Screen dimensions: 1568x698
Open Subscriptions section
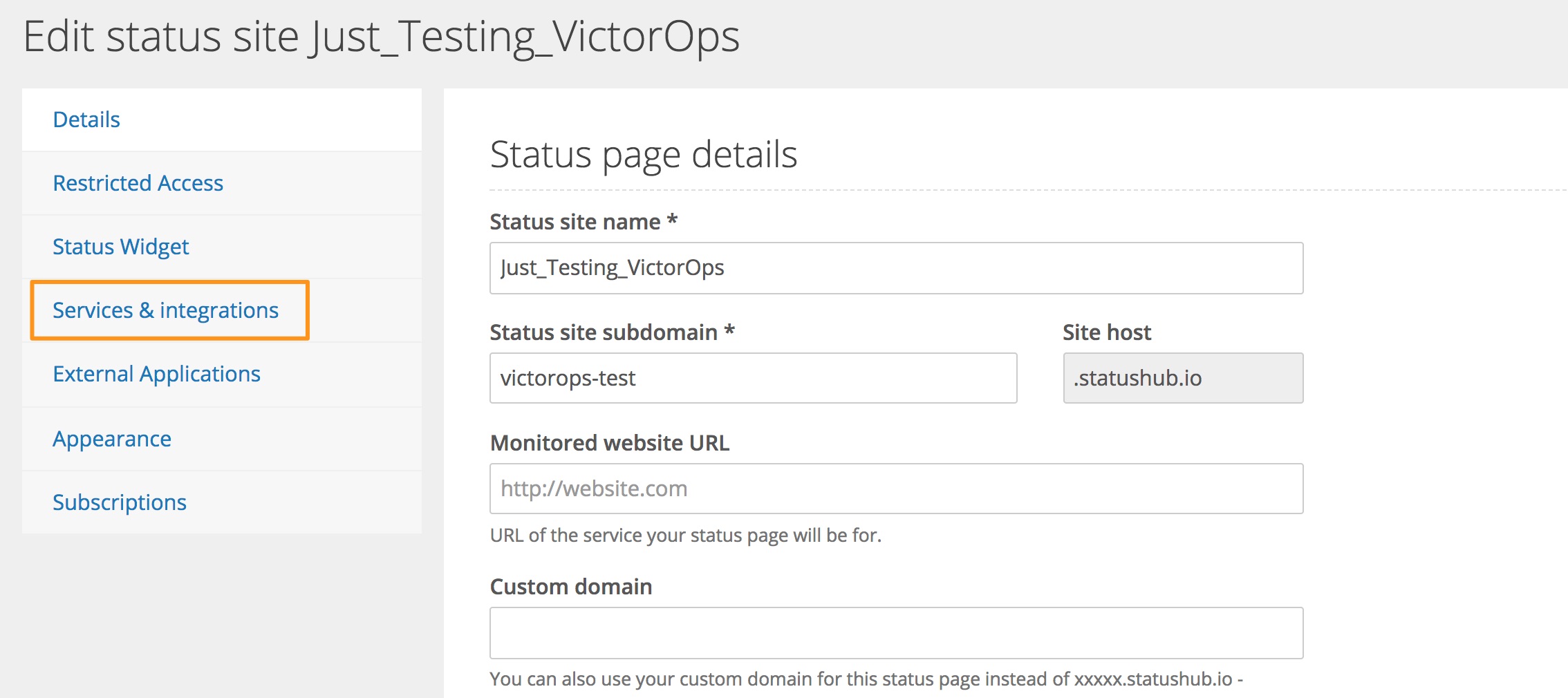120,502
